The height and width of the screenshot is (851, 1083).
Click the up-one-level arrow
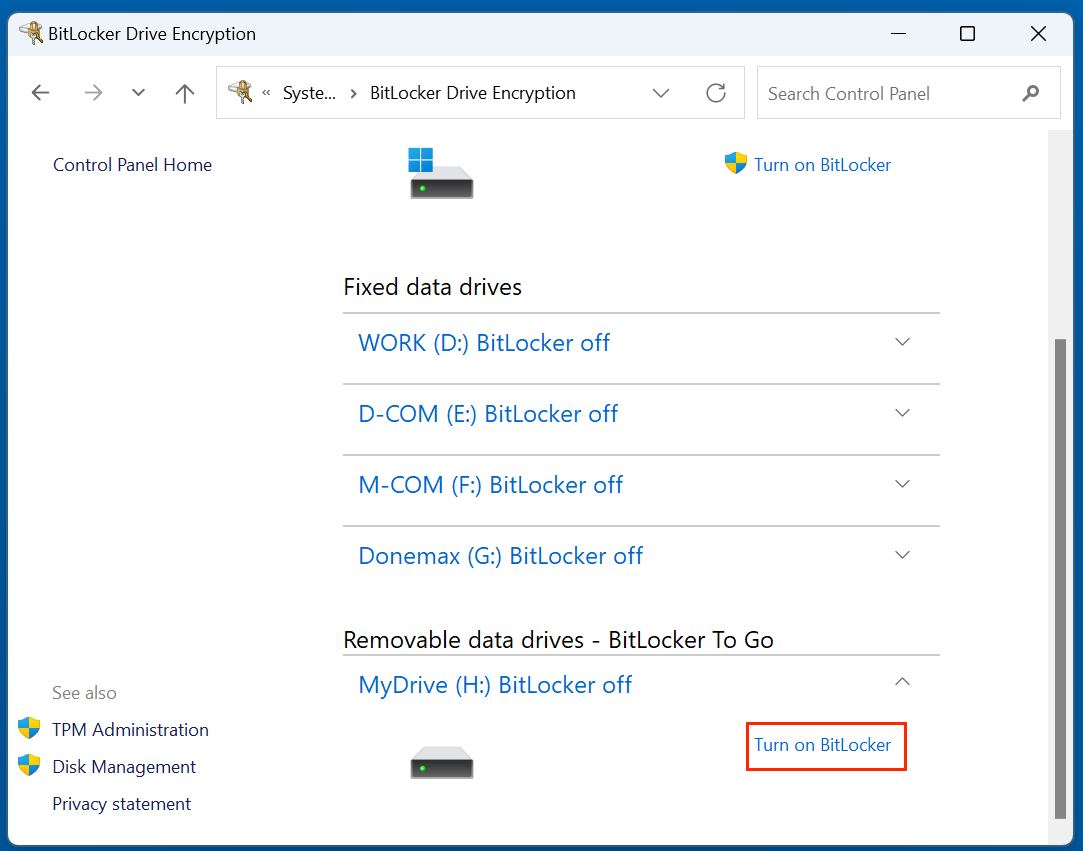tap(185, 92)
